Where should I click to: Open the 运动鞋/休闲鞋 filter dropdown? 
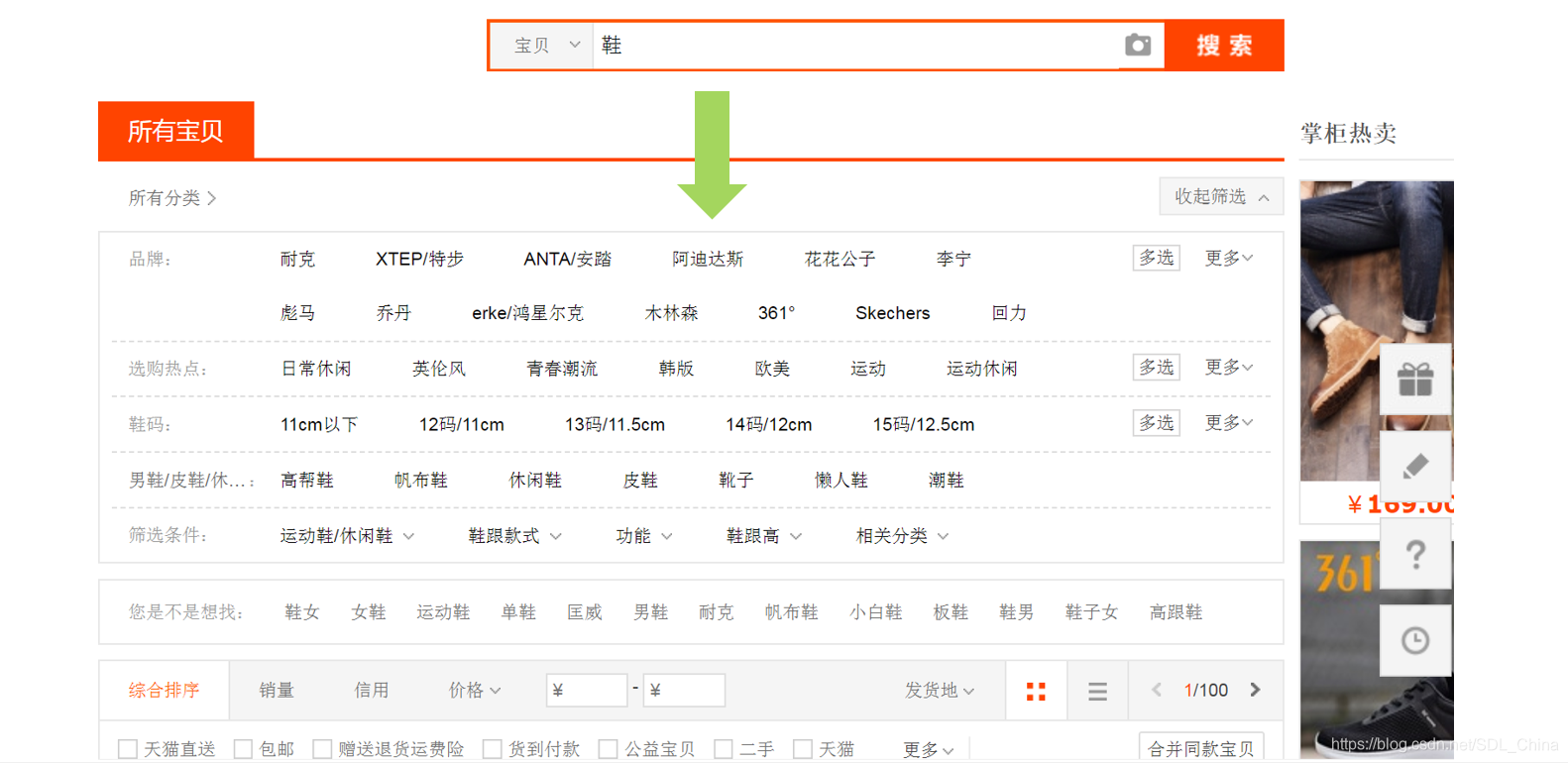(347, 536)
